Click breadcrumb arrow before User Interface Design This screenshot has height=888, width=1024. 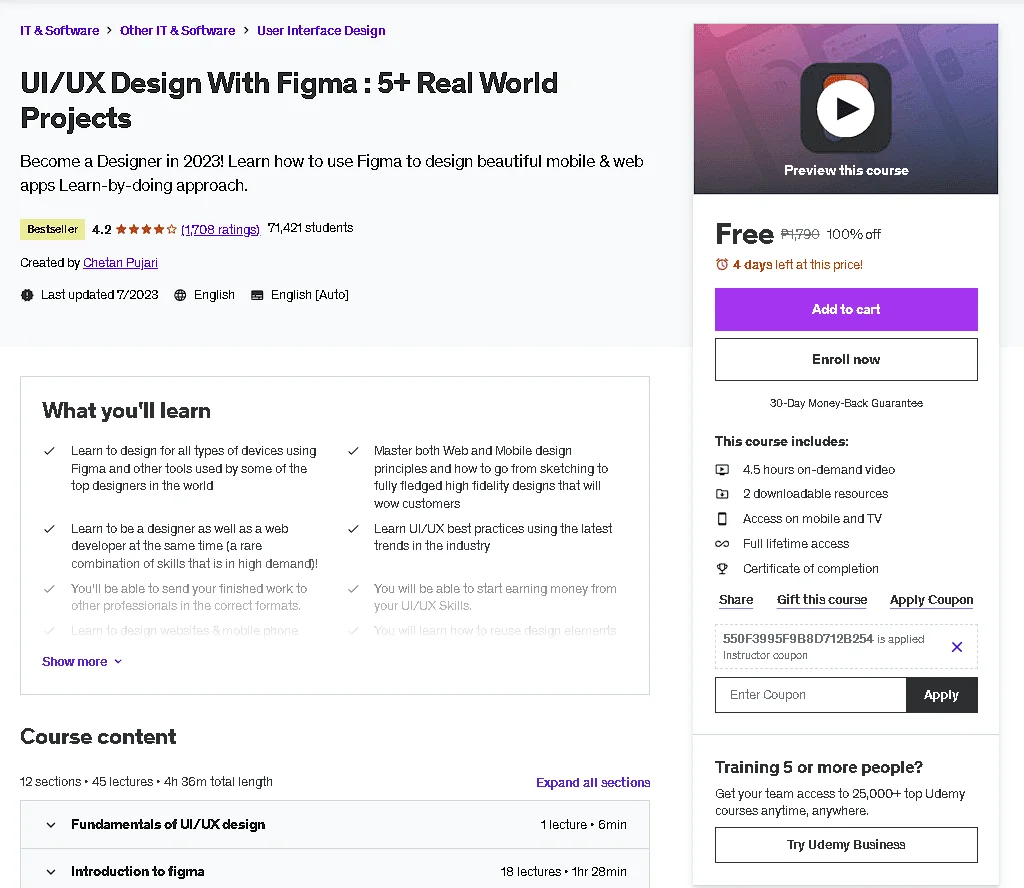[x=246, y=31]
